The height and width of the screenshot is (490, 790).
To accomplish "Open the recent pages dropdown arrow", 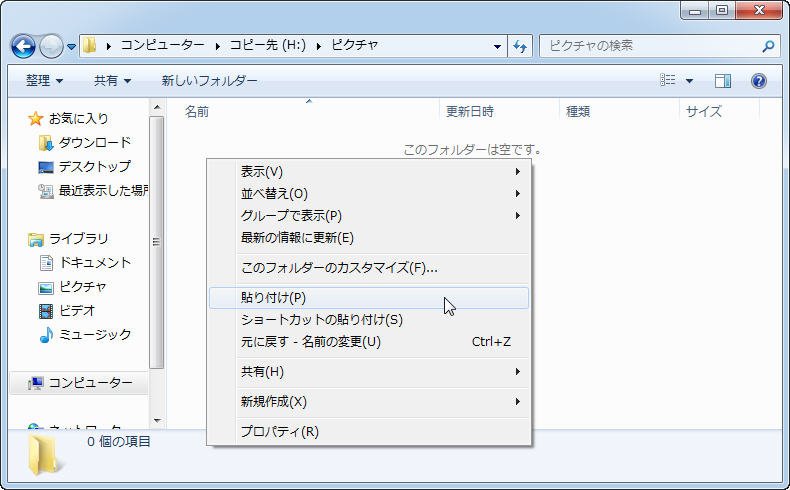I will pos(71,47).
